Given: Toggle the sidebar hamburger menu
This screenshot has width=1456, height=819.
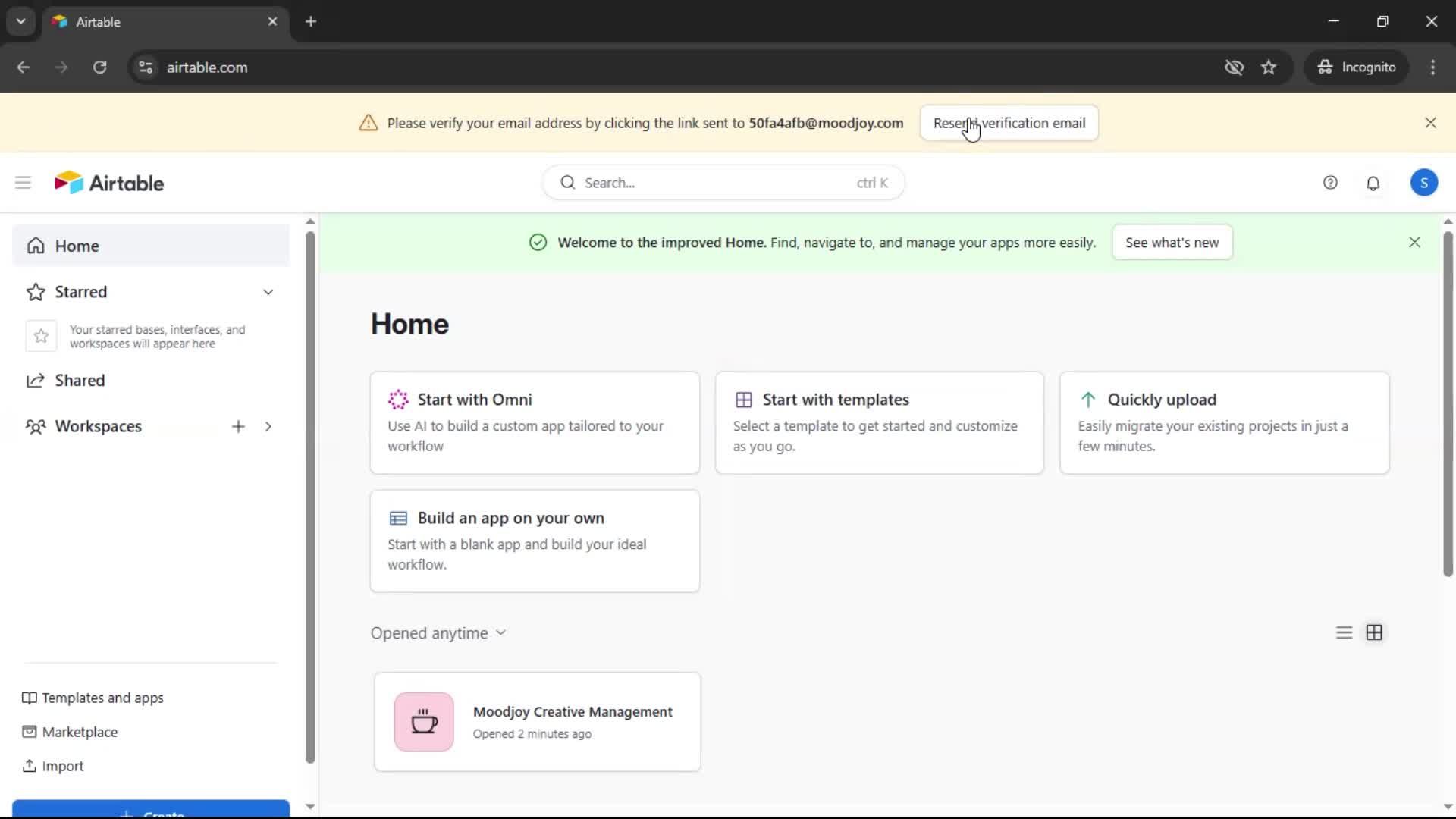Looking at the screenshot, I should pos(23,183).
